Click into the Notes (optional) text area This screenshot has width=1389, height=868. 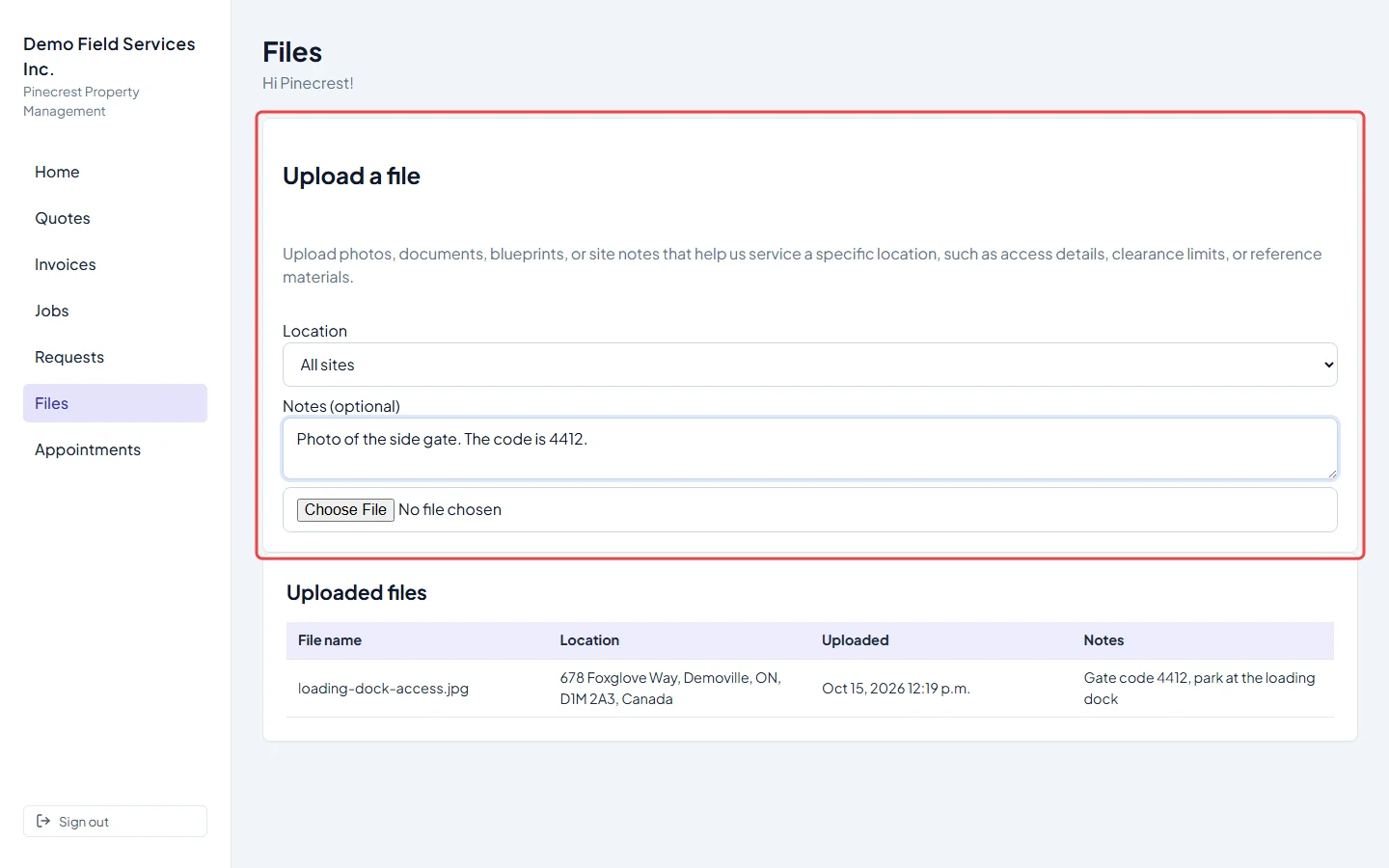click(809, 448)
